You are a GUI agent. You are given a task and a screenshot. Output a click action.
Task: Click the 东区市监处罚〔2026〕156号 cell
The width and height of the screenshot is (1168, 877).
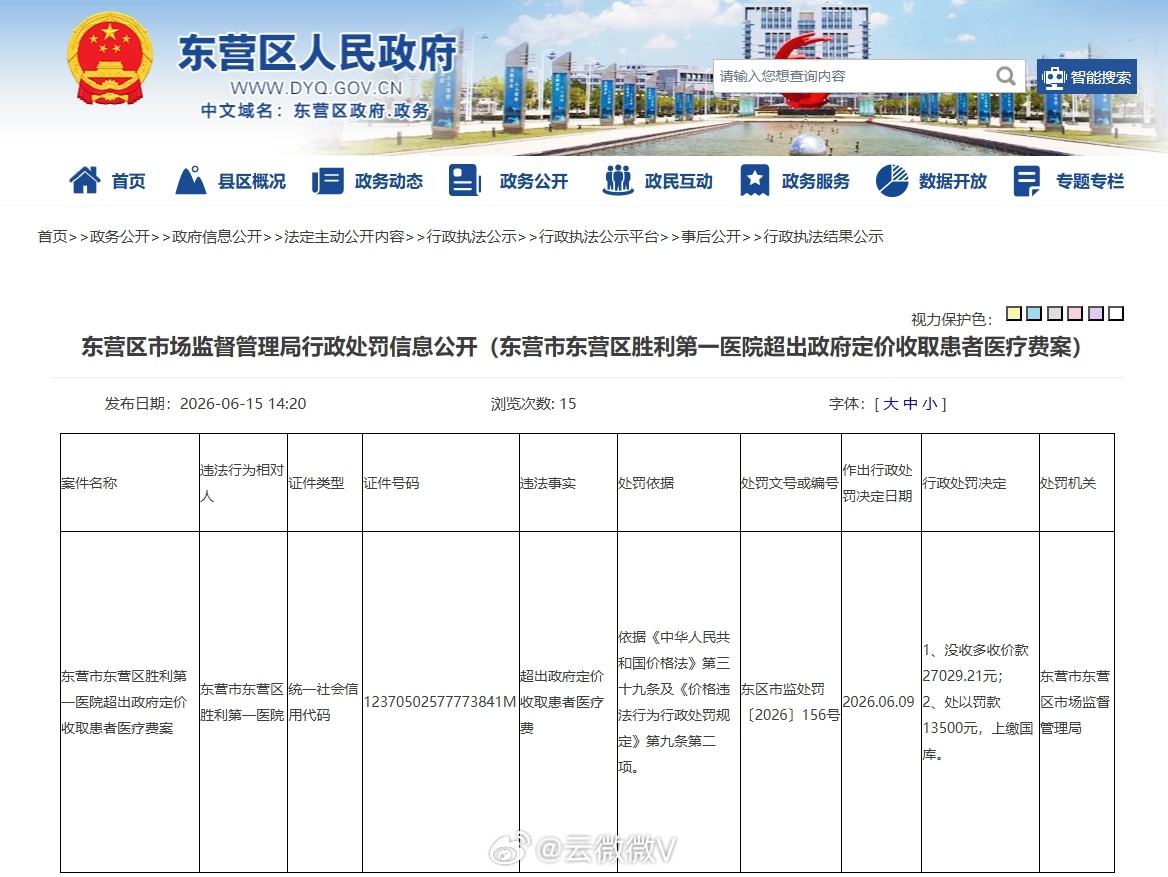pos(790,702)
